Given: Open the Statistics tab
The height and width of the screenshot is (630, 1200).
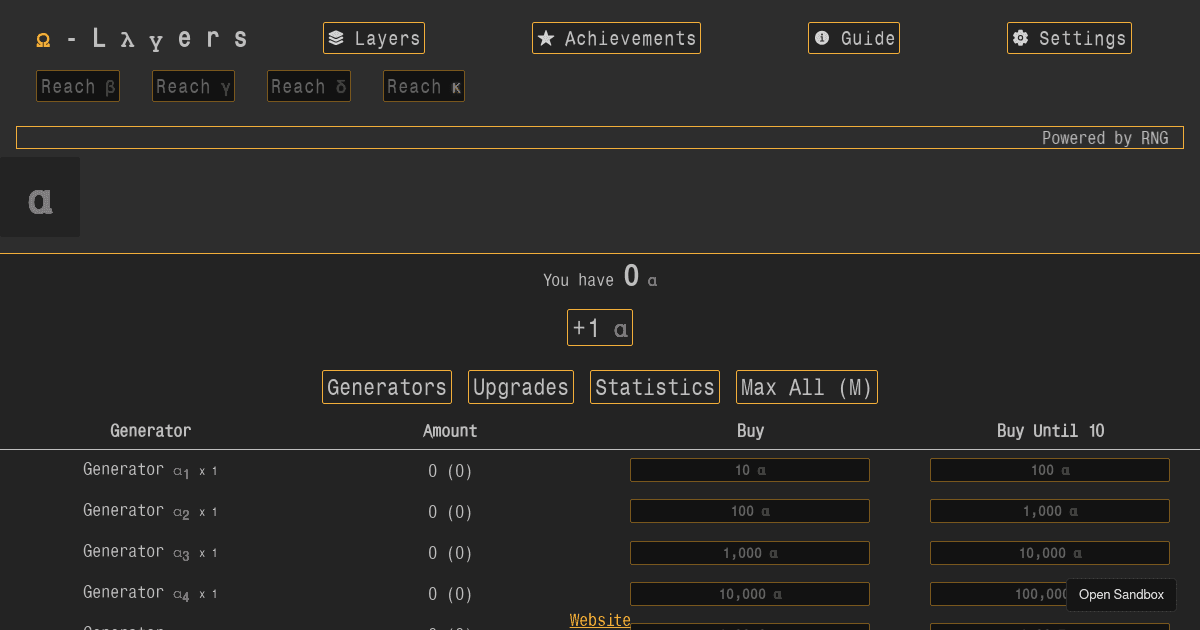Looking at the screenshot, I should (654, 387).
